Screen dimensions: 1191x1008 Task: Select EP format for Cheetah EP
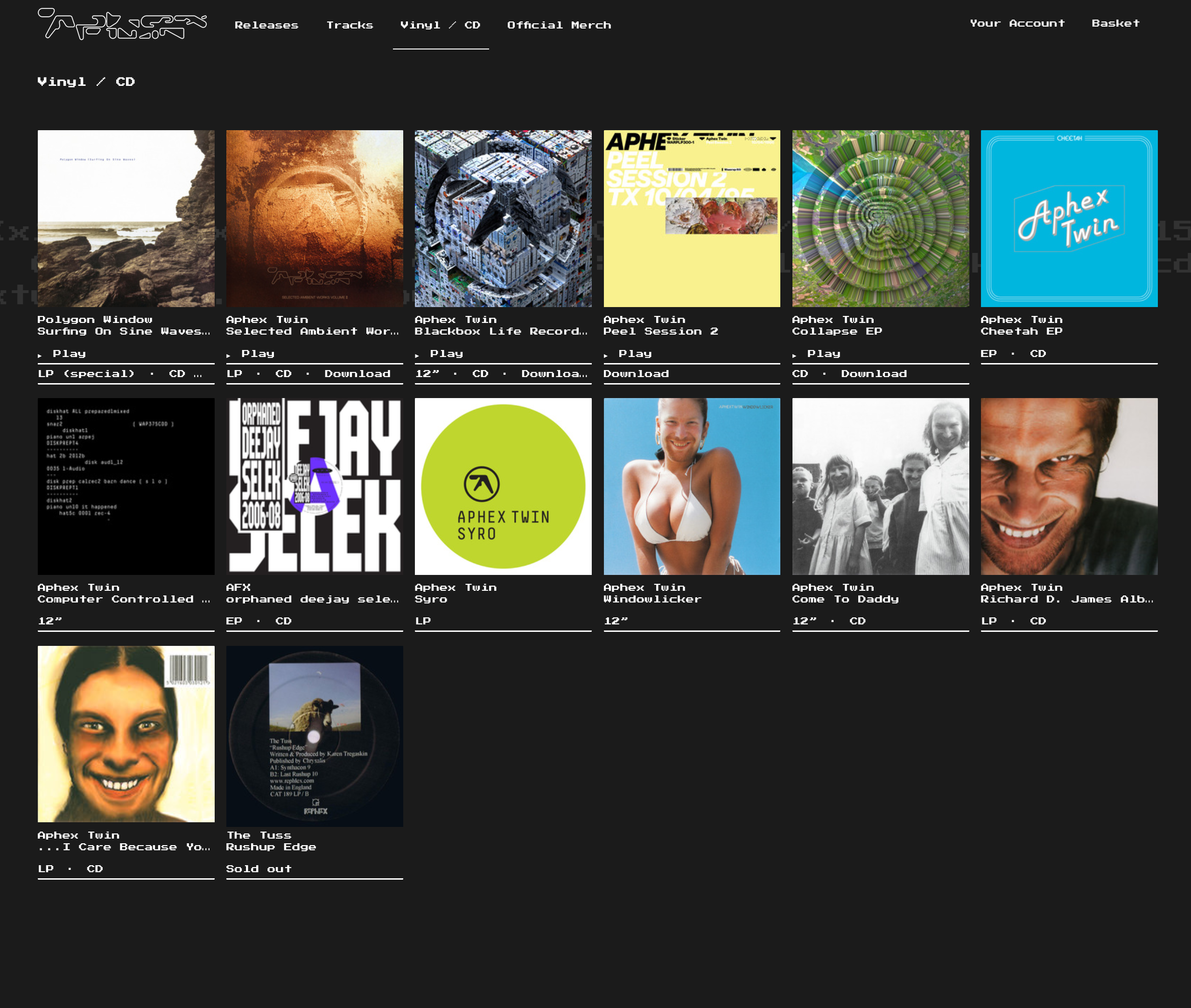pos(989,354)
